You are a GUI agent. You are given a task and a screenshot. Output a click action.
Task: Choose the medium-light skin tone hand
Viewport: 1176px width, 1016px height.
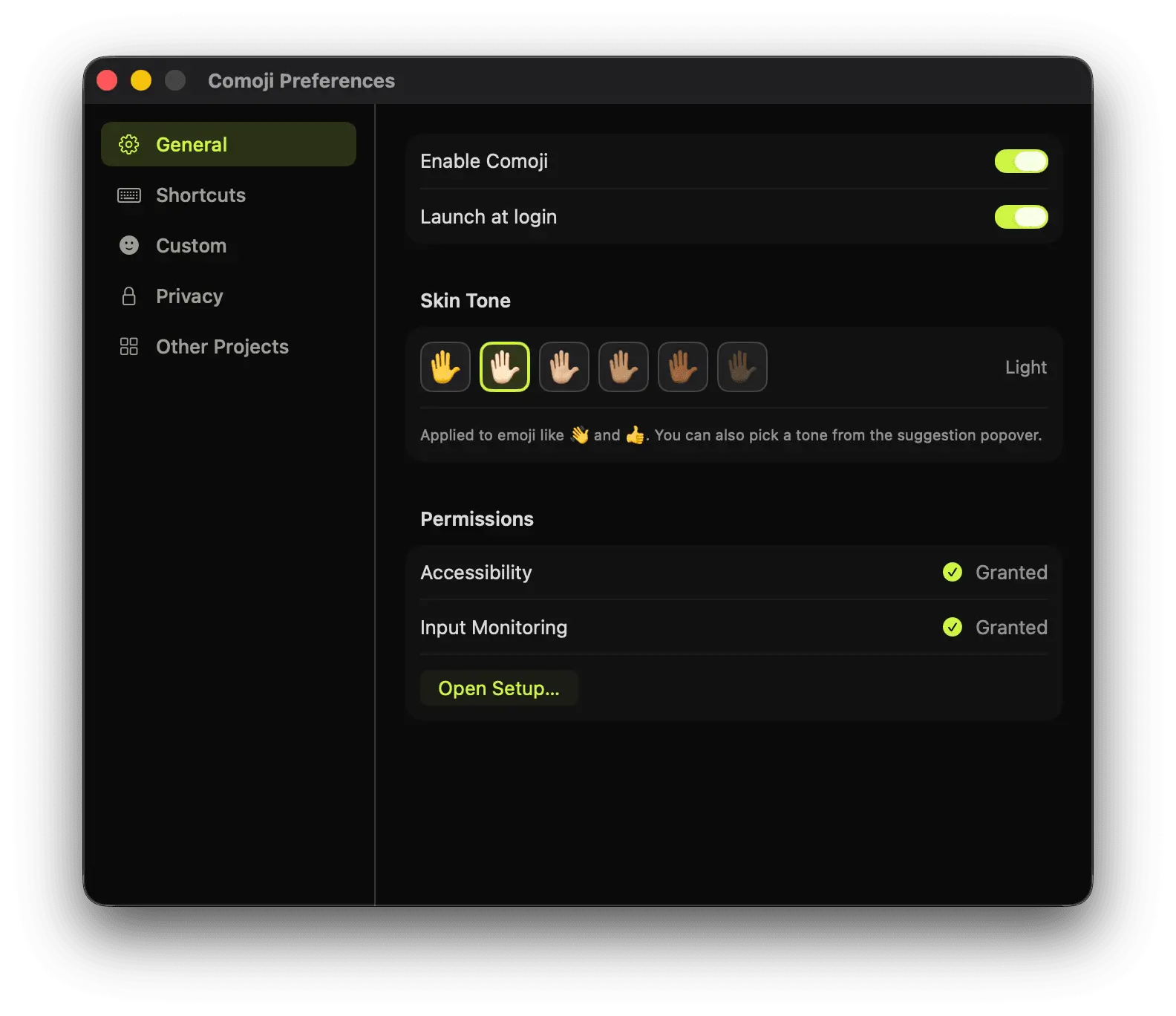564,367
